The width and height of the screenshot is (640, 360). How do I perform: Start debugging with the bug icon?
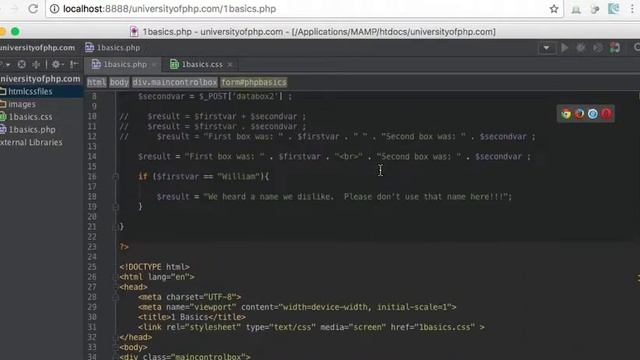580,48
